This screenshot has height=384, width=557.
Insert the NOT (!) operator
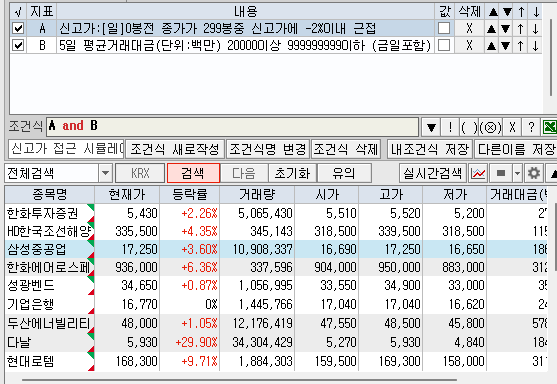tap(450, 127)
